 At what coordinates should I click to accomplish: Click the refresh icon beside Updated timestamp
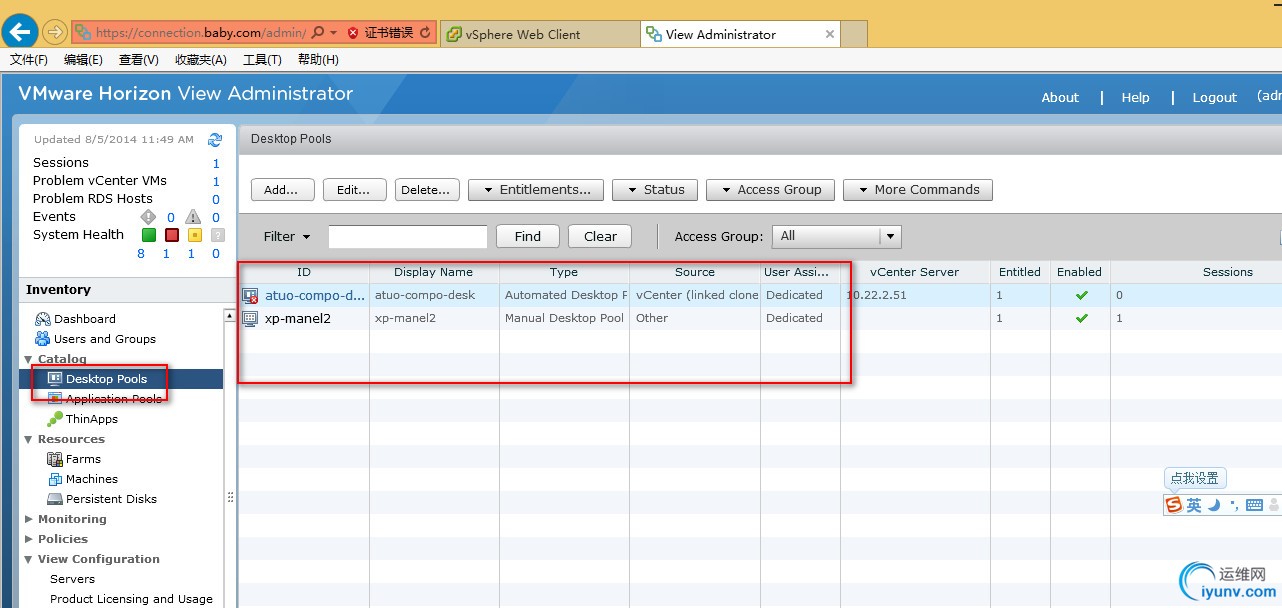[215, 140]
